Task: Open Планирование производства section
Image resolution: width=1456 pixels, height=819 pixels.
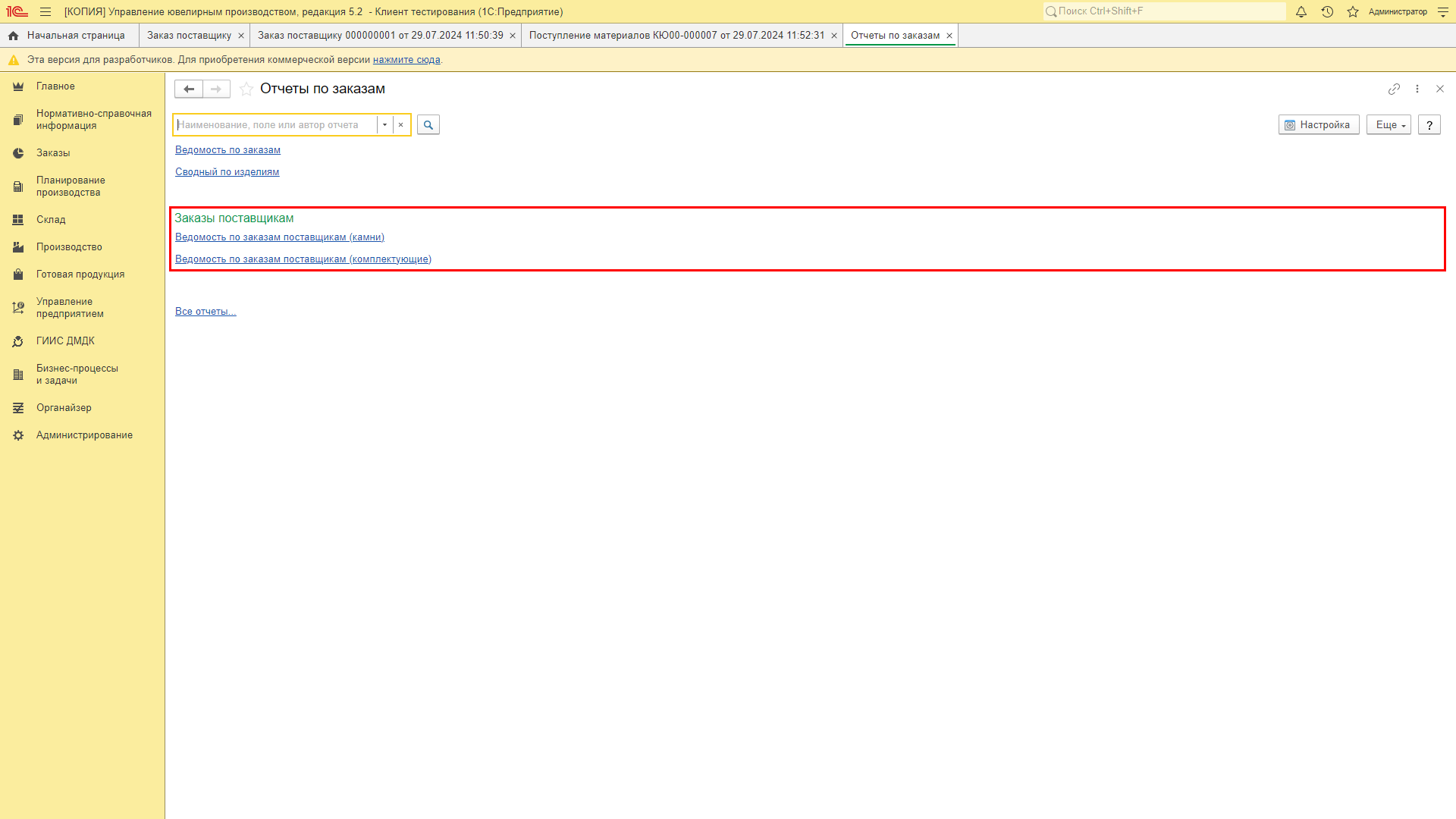Action: click(82, 187)
